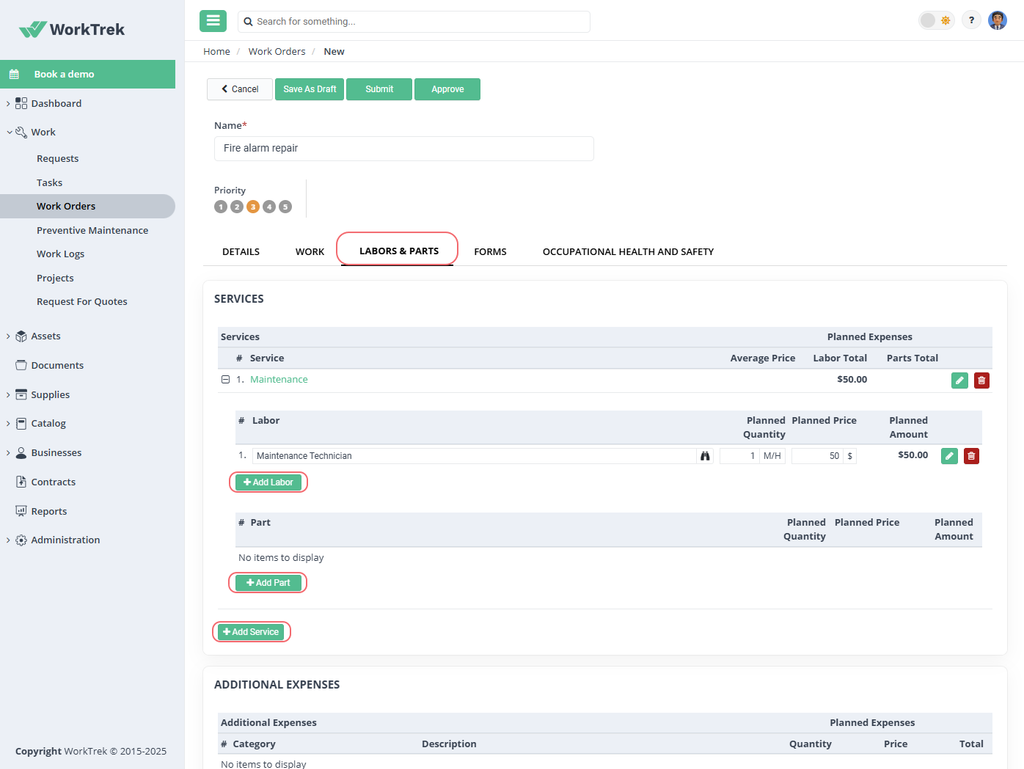Viewport: 1024px width, 769px height.
Task: Click the Businesses person icon
Action: pos(21,452)
